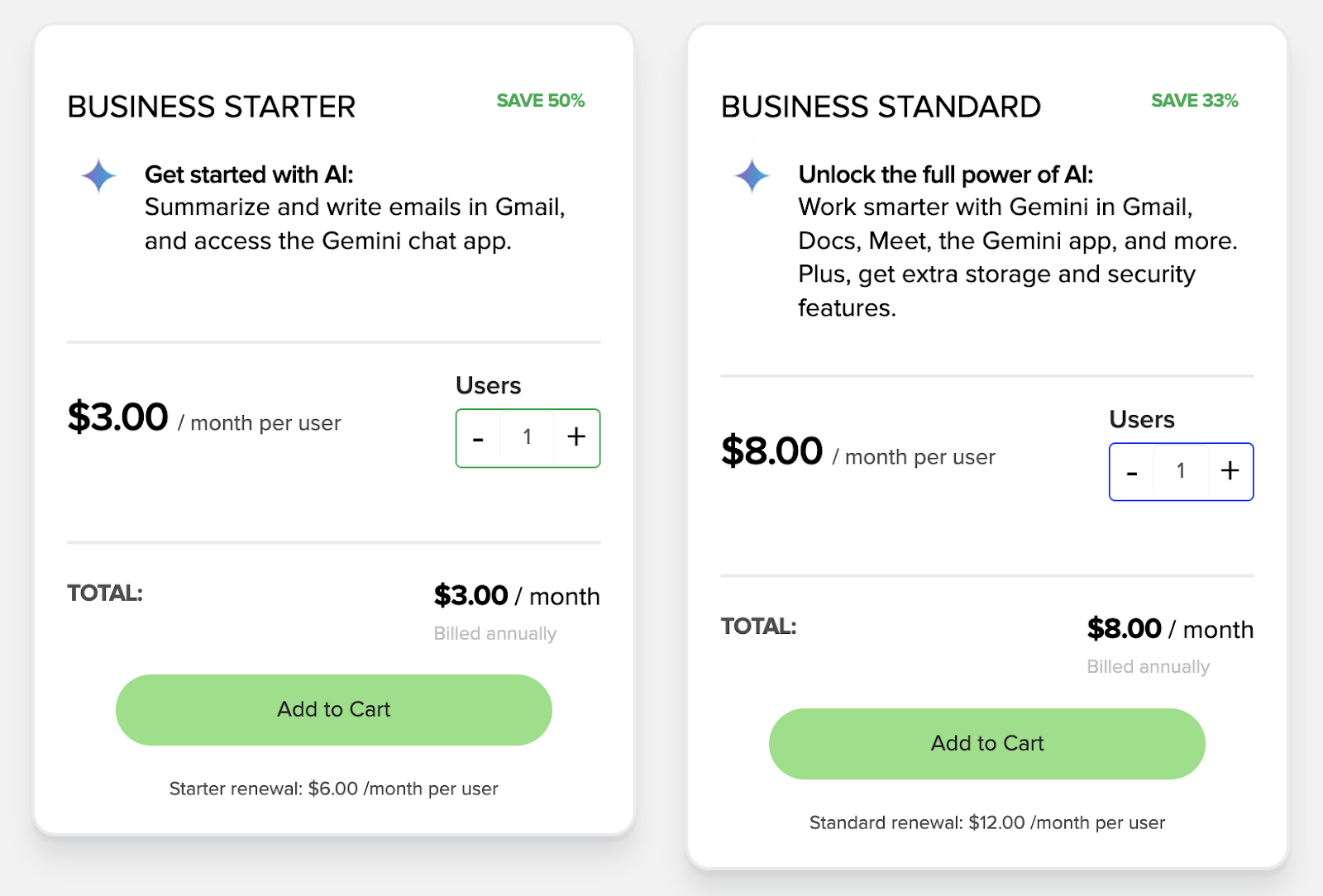The height and width of the screenshot is (896, 1323).
Task: Click the BUSINESS STARTER plan title
Action: [212, 107]
